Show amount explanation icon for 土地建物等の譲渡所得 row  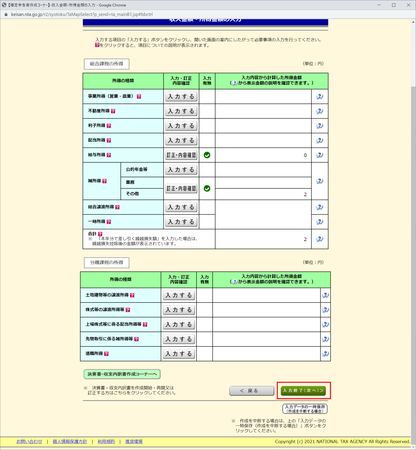pyautogui.click(x=326, y=295)
